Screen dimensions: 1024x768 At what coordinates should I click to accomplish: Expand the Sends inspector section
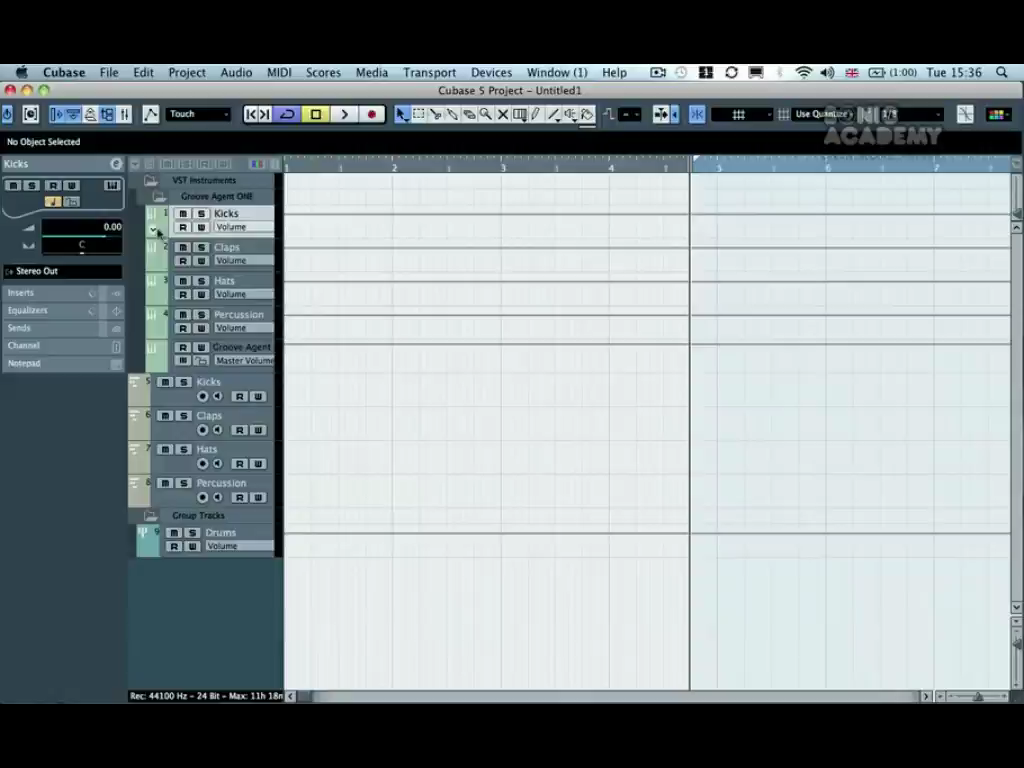63,328
